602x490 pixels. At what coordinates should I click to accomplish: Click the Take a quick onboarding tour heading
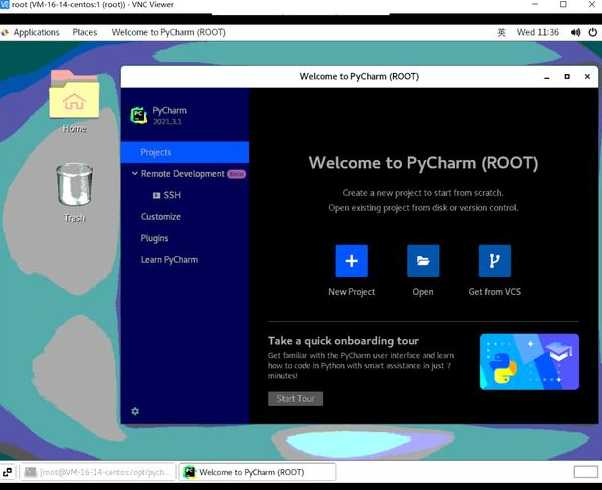(343, 341)
